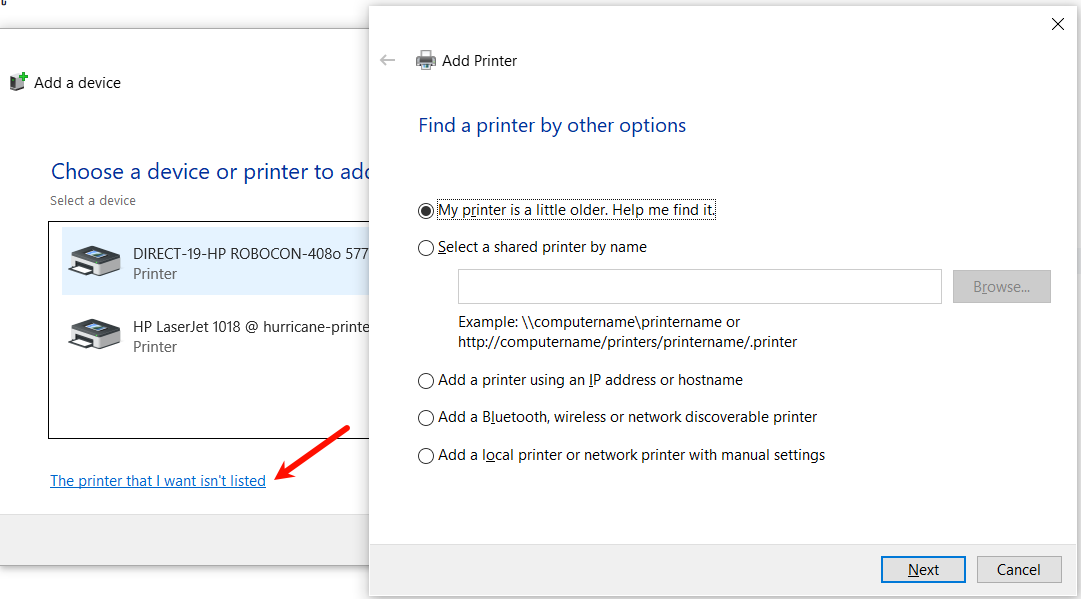This screenshot has width=1081, height=599.
Task: Close the Add Printer dialog
Action: (1058, 24)
